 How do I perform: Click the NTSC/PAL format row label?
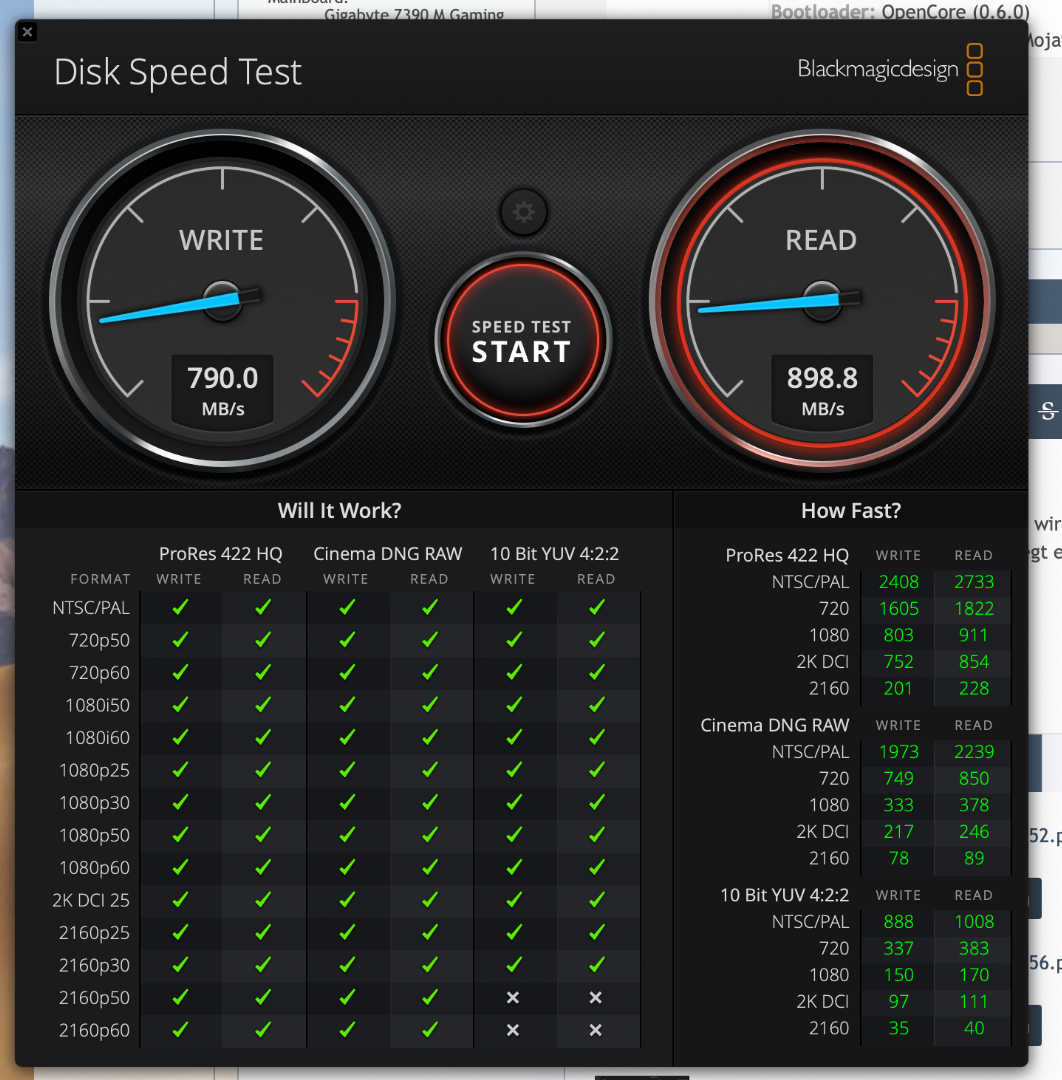(x=91, y=608)
